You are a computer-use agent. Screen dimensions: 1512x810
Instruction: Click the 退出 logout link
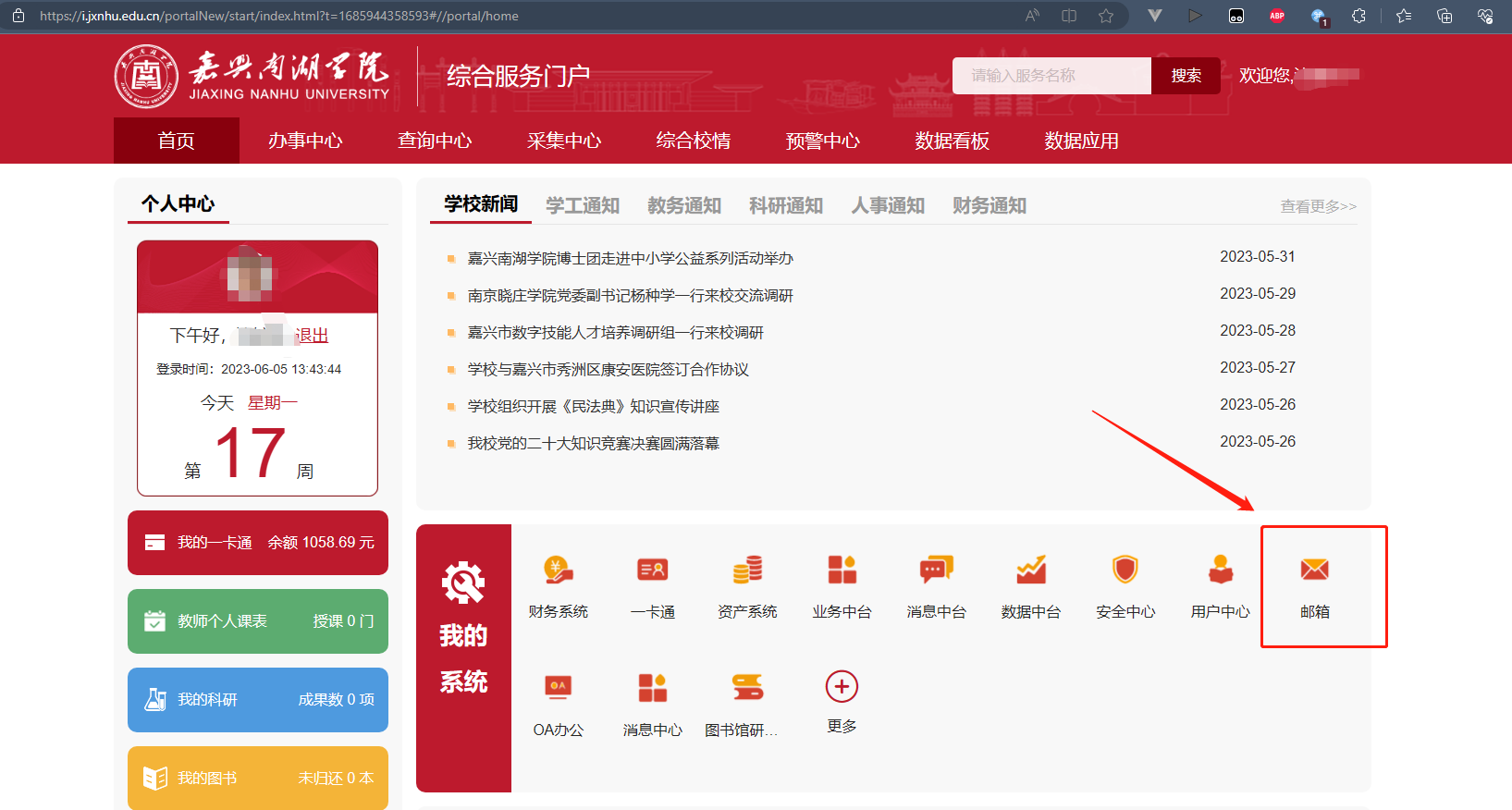(312, 336)
